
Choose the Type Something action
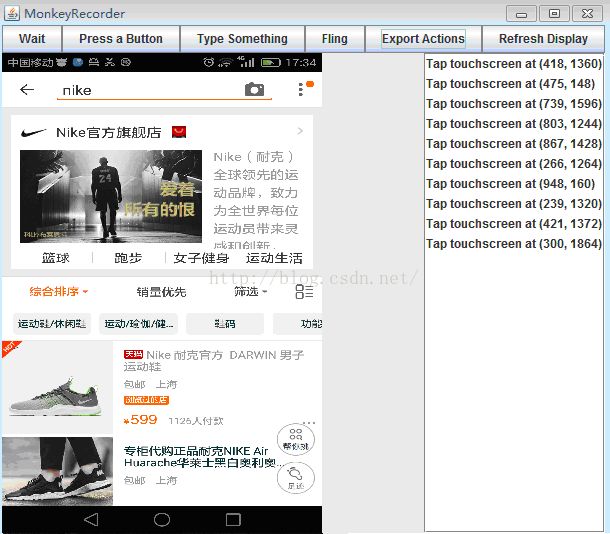(242, 39)
